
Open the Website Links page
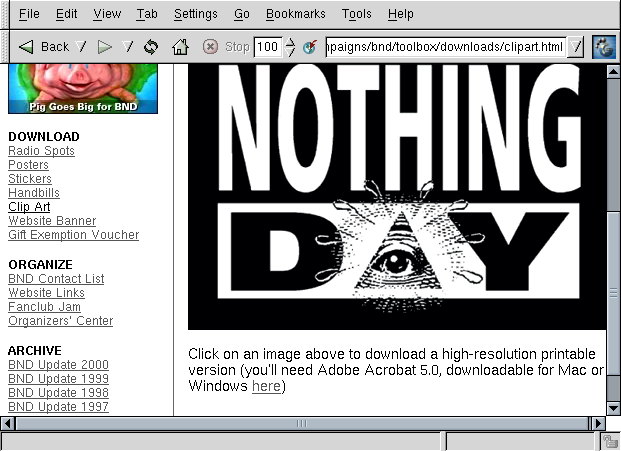pyautogui.click(x=46, y=293)
